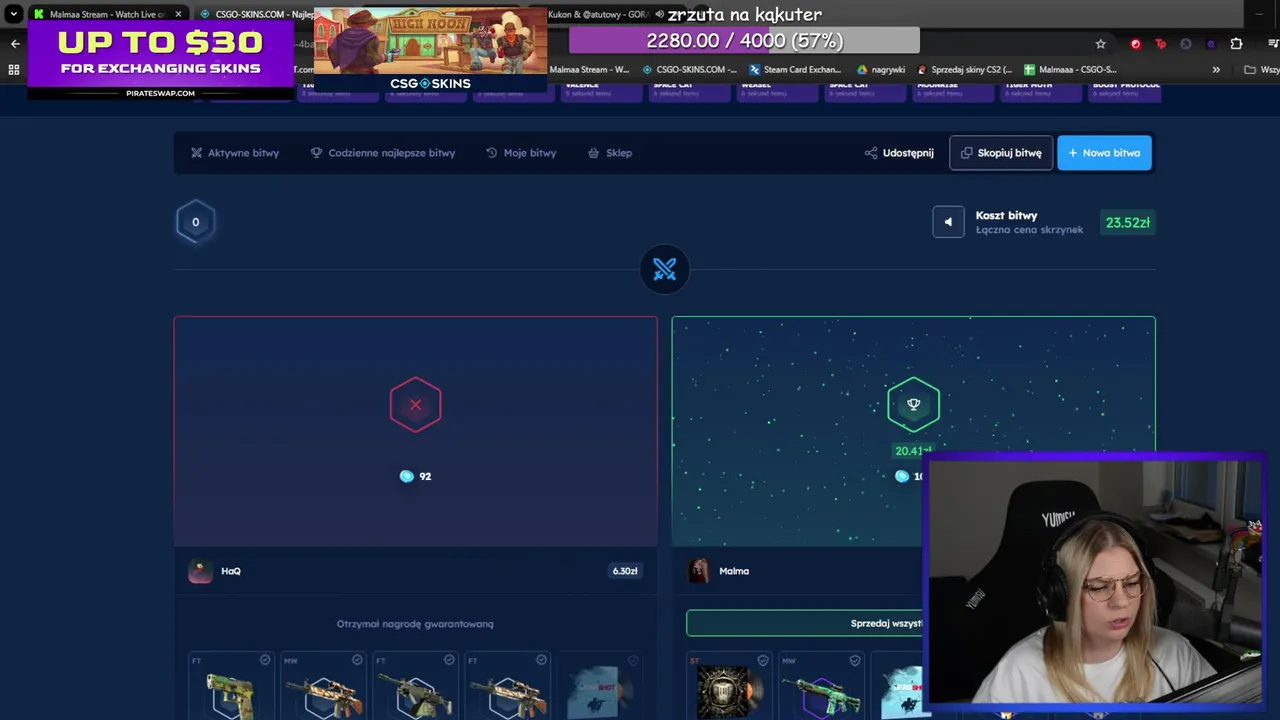1280x720 pixels.
Task: Select HaQ's FT machine gun skin card
Action: coord(415,686)
